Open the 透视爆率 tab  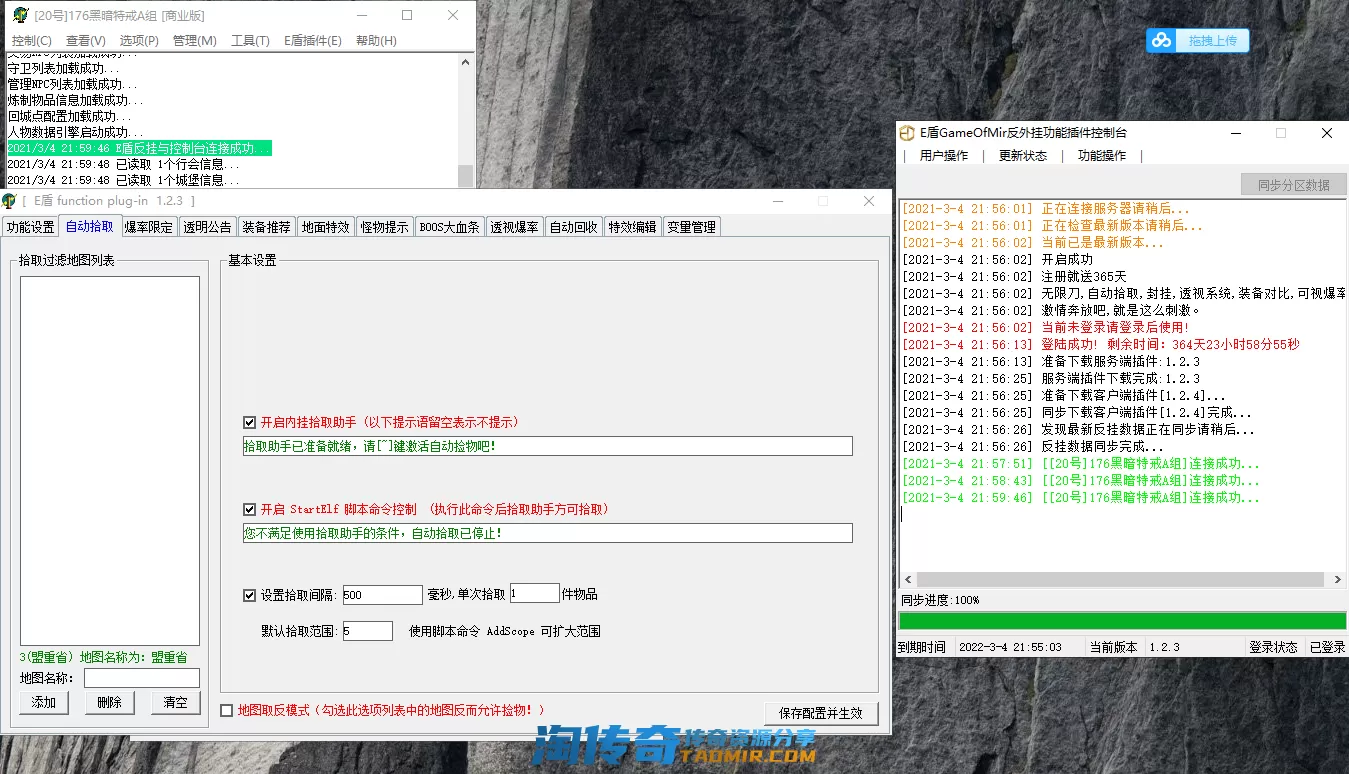tap(514, 227)
